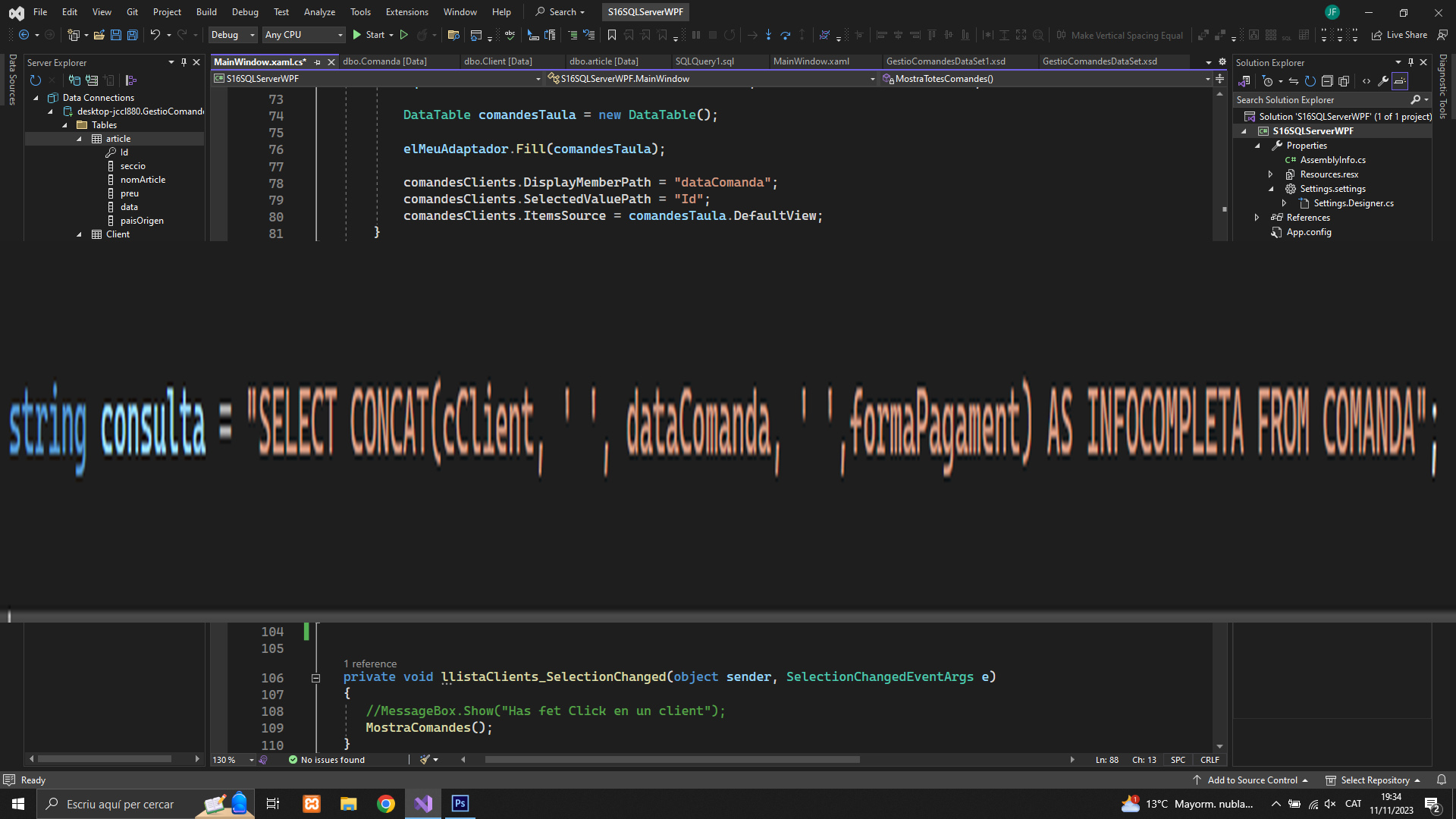
Task: Click the Step Into debug icon
Action: (768, 35)
